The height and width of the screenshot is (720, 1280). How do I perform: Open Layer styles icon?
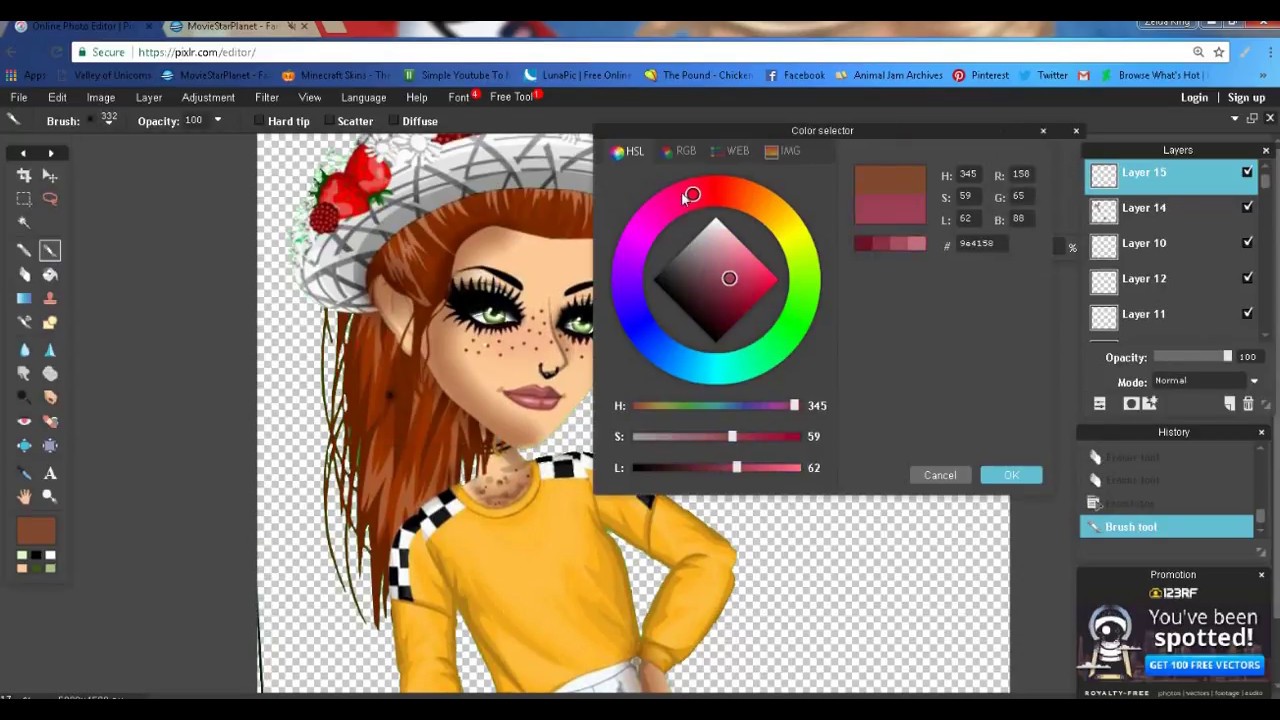point(1149,403)
